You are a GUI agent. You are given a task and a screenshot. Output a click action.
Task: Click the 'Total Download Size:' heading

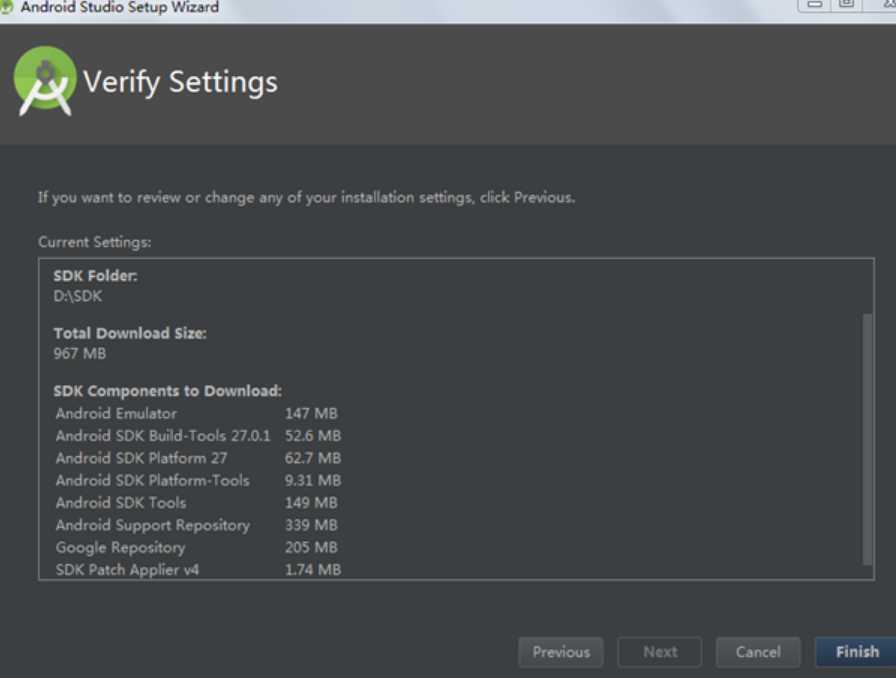[130, 333]
